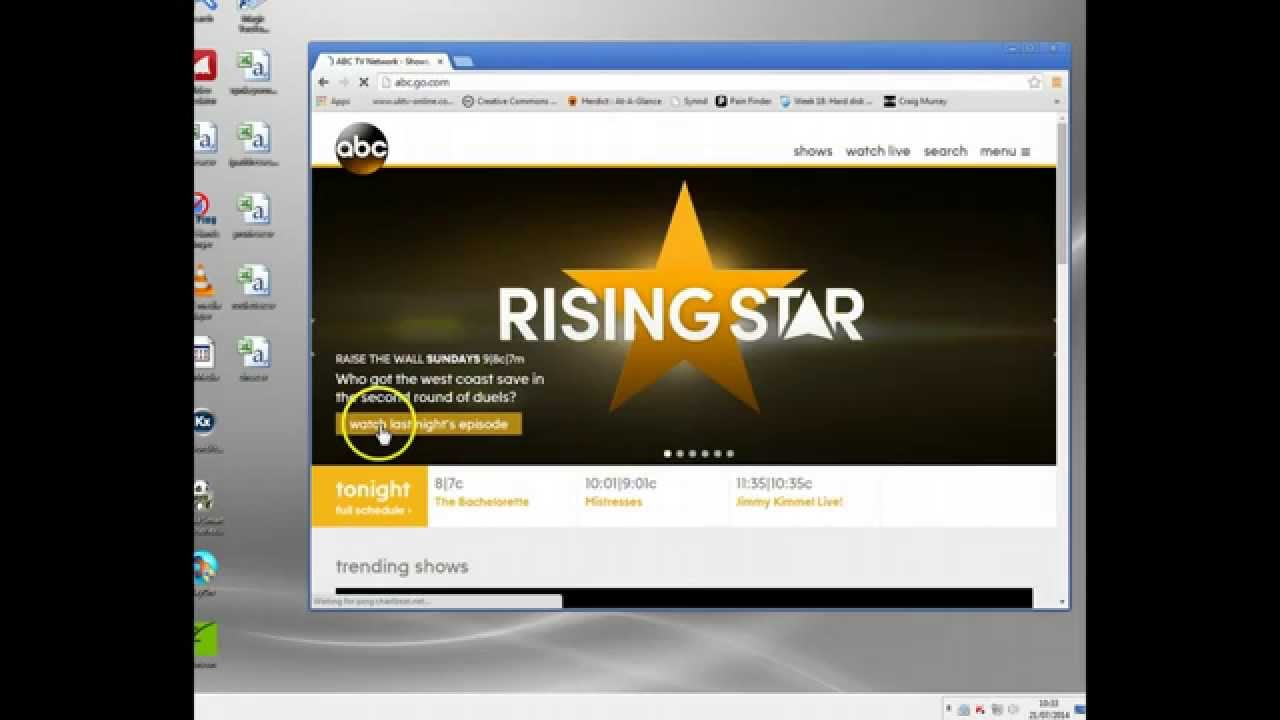Viewport: 1280px width, 720px height.
Task: Open the ABC site menu hamburger
Action: tap(1005, 151)
